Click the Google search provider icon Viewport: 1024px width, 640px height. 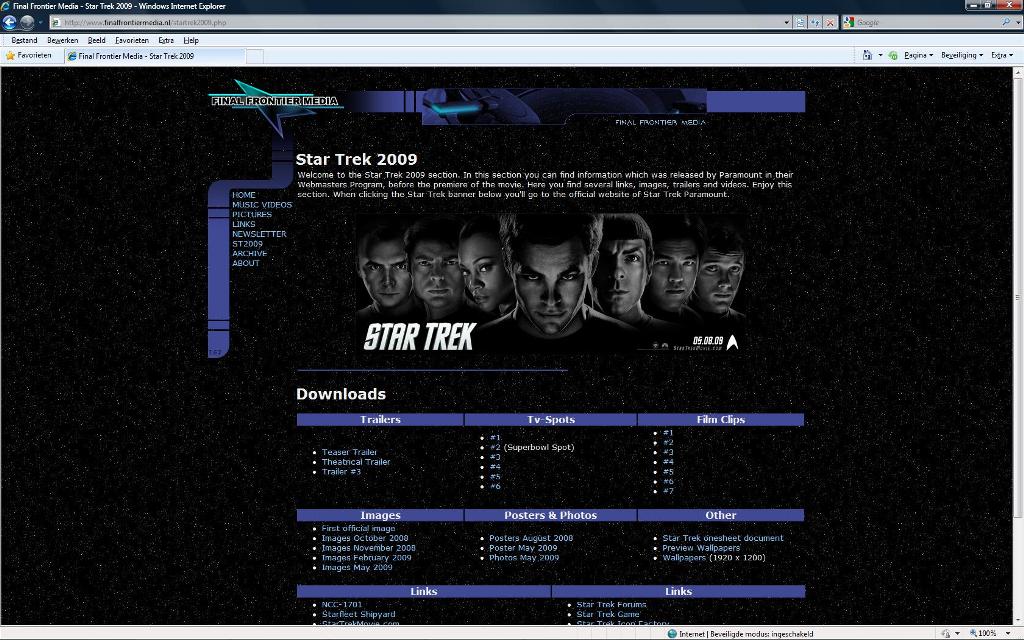click(848, 22)
